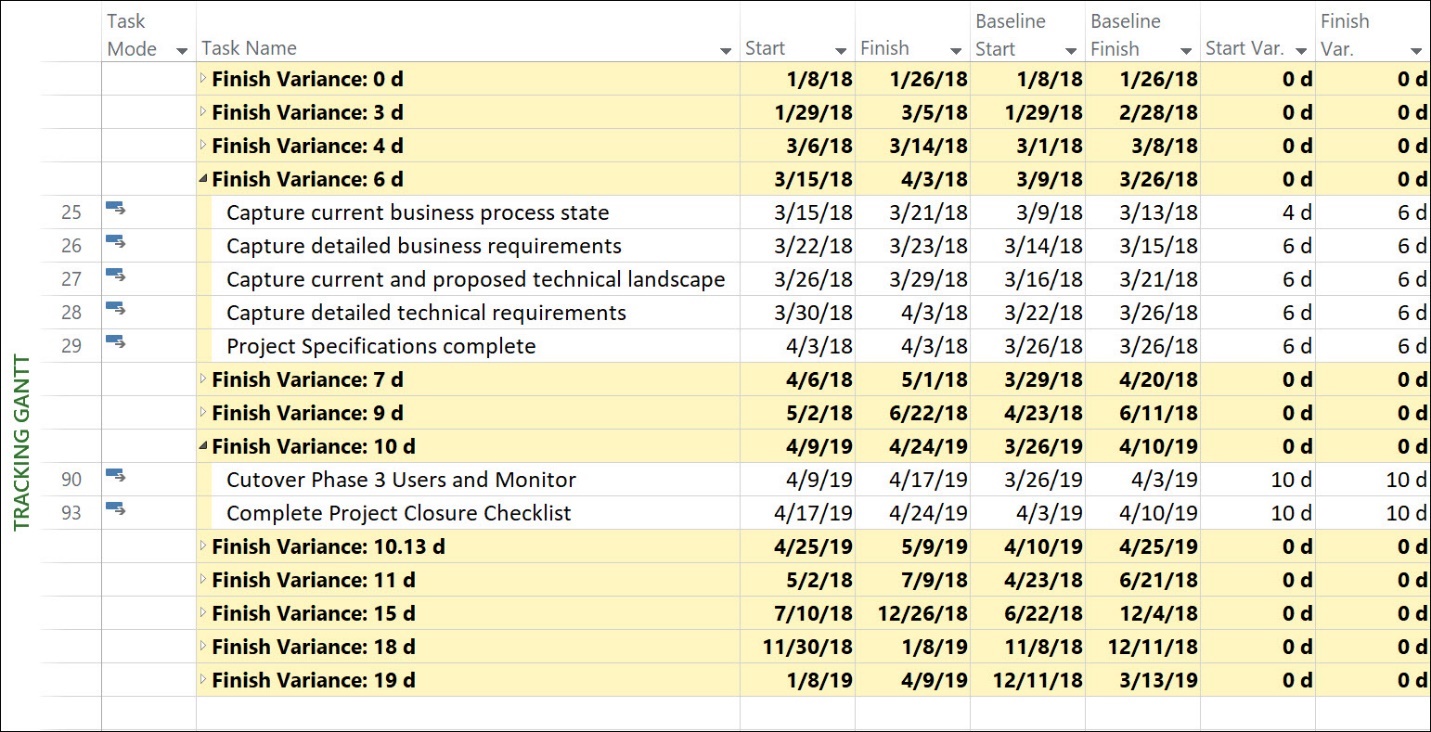Click Finish date 3/23/18 of task 26

pyautogui.click(x=928, y=246)
